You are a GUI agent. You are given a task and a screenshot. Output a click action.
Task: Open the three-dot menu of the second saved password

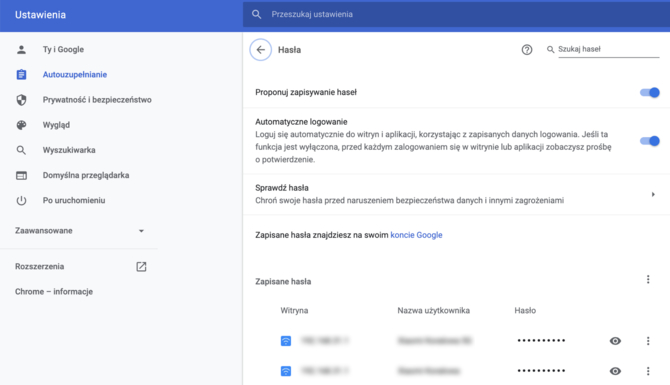pos(648,371)
